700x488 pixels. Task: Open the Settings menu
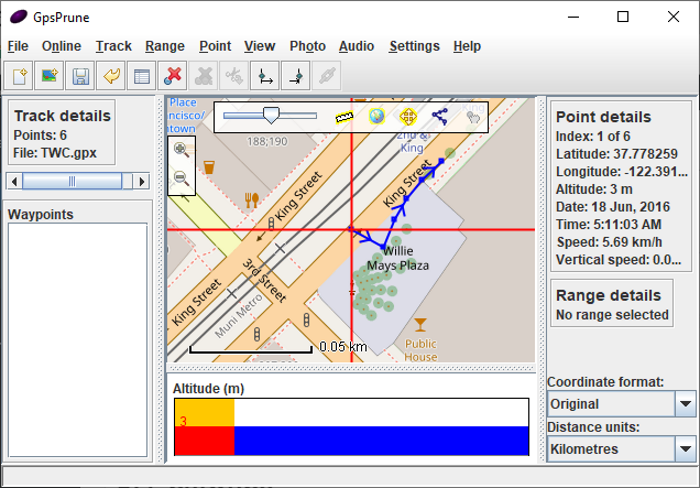(414, 46)
